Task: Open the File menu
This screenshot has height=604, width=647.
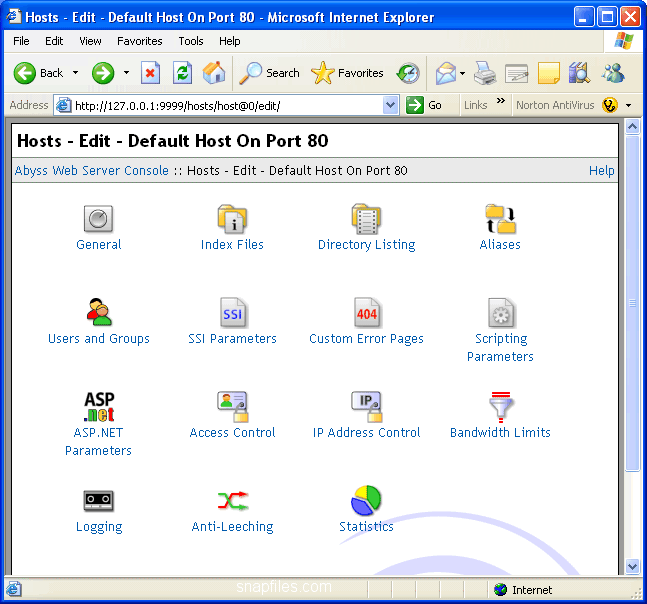Action: [21, 41]
